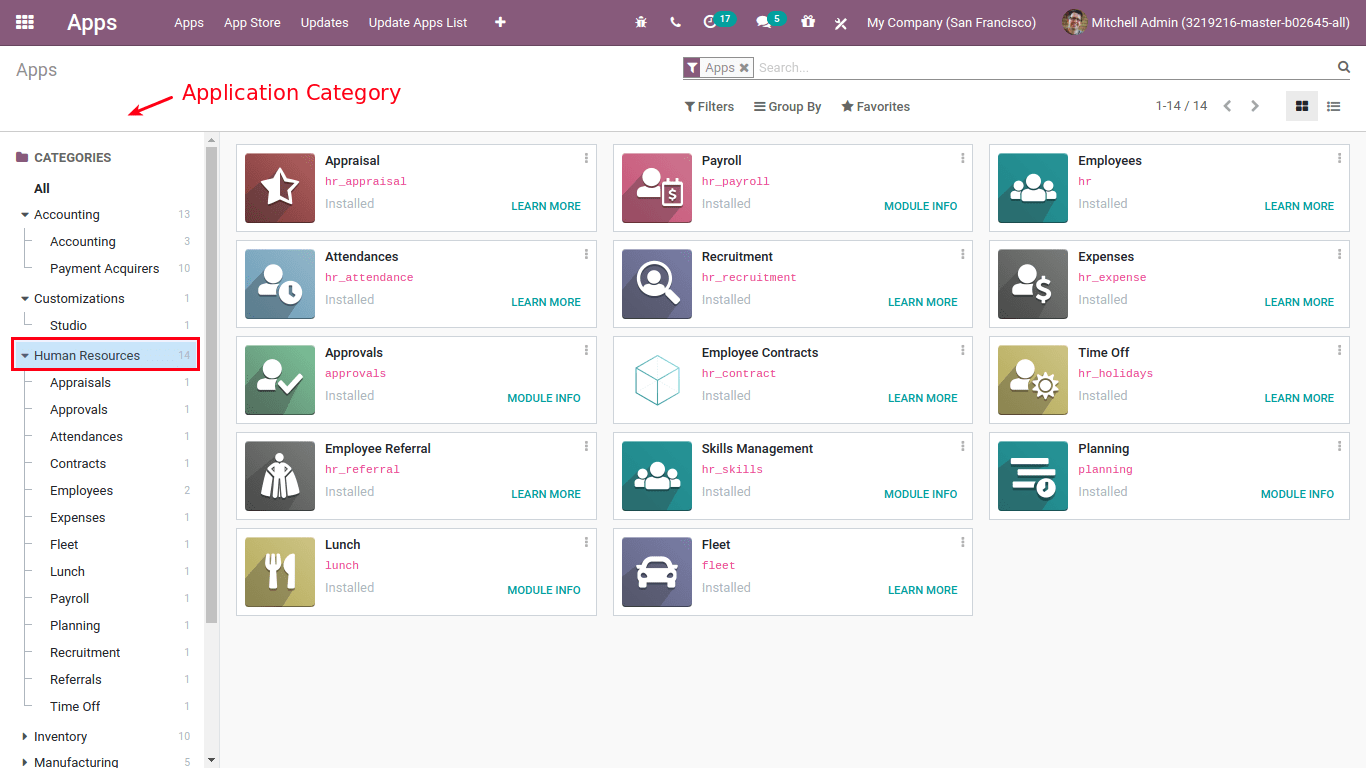Viewport: 1366px width, 768px height.
Task: Open the App Store menu
Action: [x=252, y=22]
